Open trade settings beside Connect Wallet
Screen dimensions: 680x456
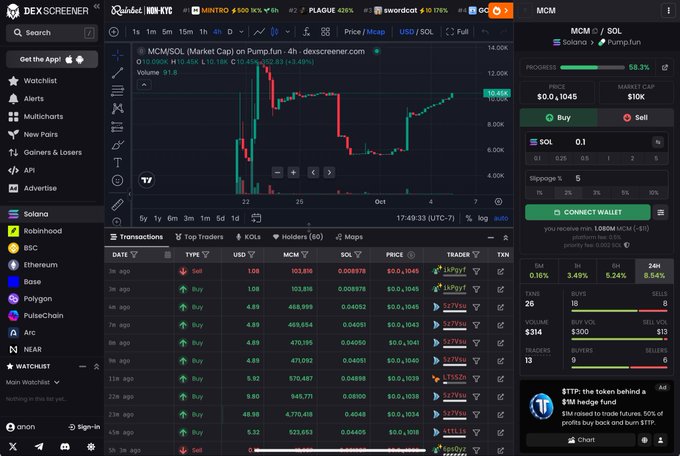(x=660, y=212)
